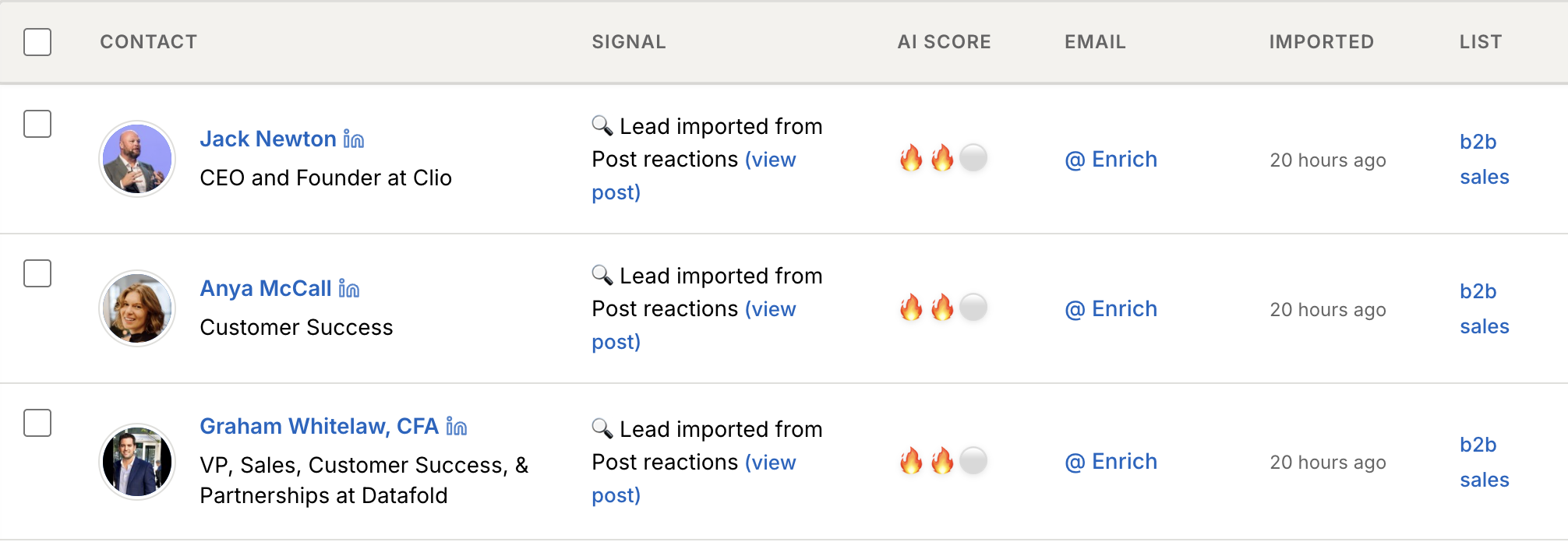
Task: Click the Enrich email icon for Graham Whitelaw
Action: (1112, 461)
